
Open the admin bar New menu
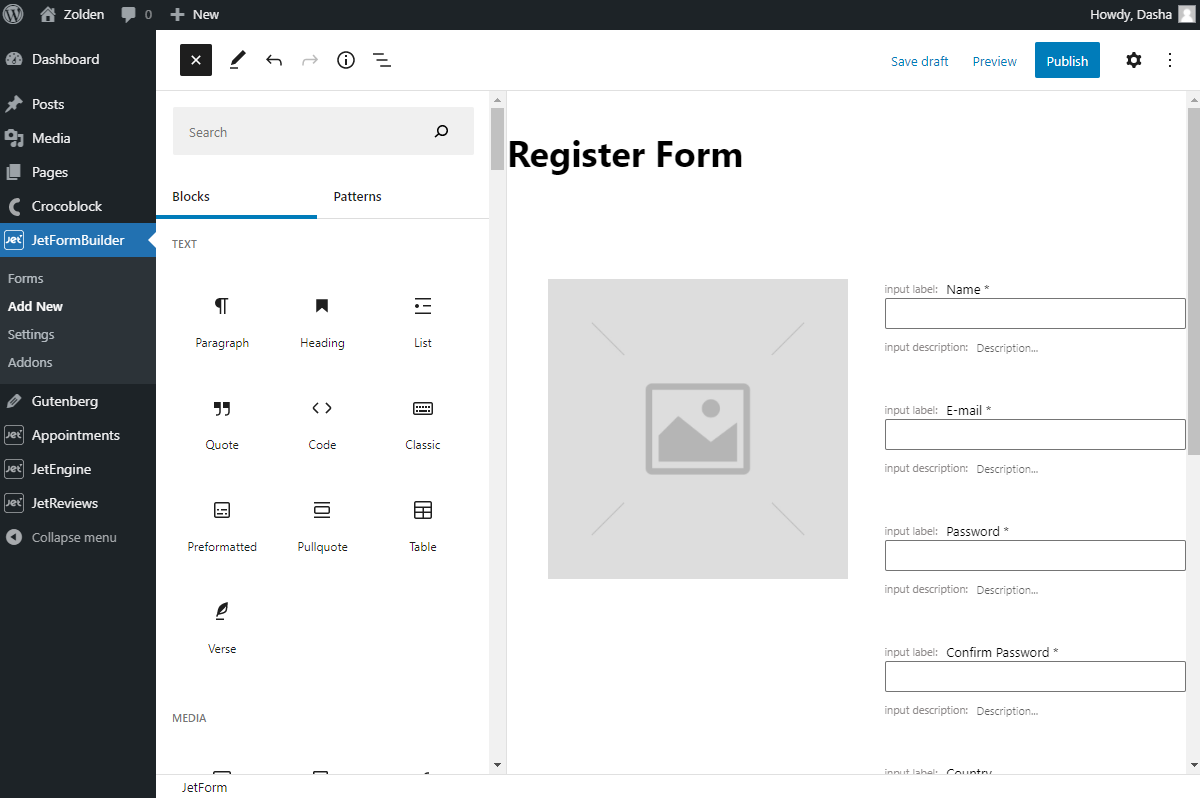(194, 14)
